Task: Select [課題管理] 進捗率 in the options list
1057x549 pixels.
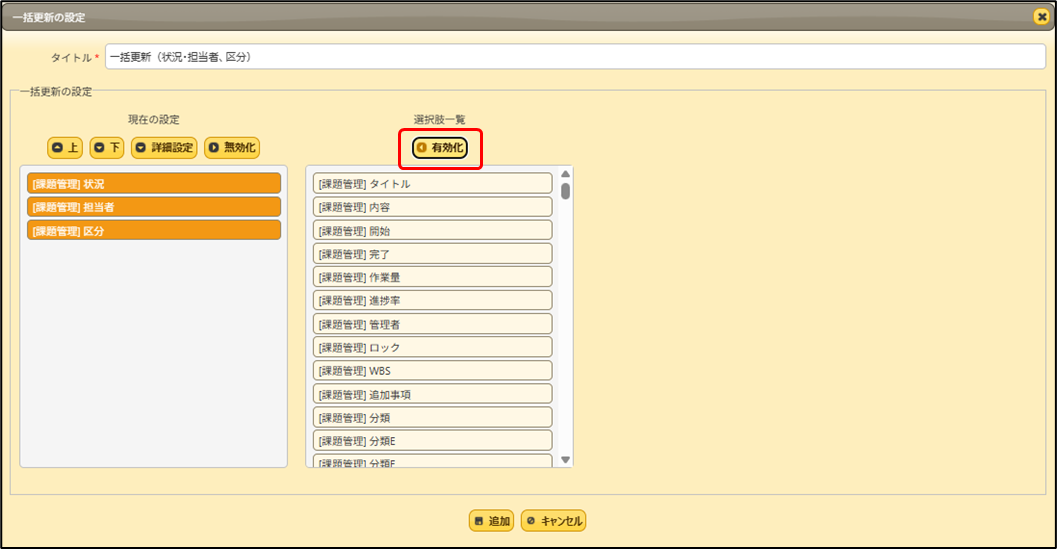Action: [x=432, y=301]
